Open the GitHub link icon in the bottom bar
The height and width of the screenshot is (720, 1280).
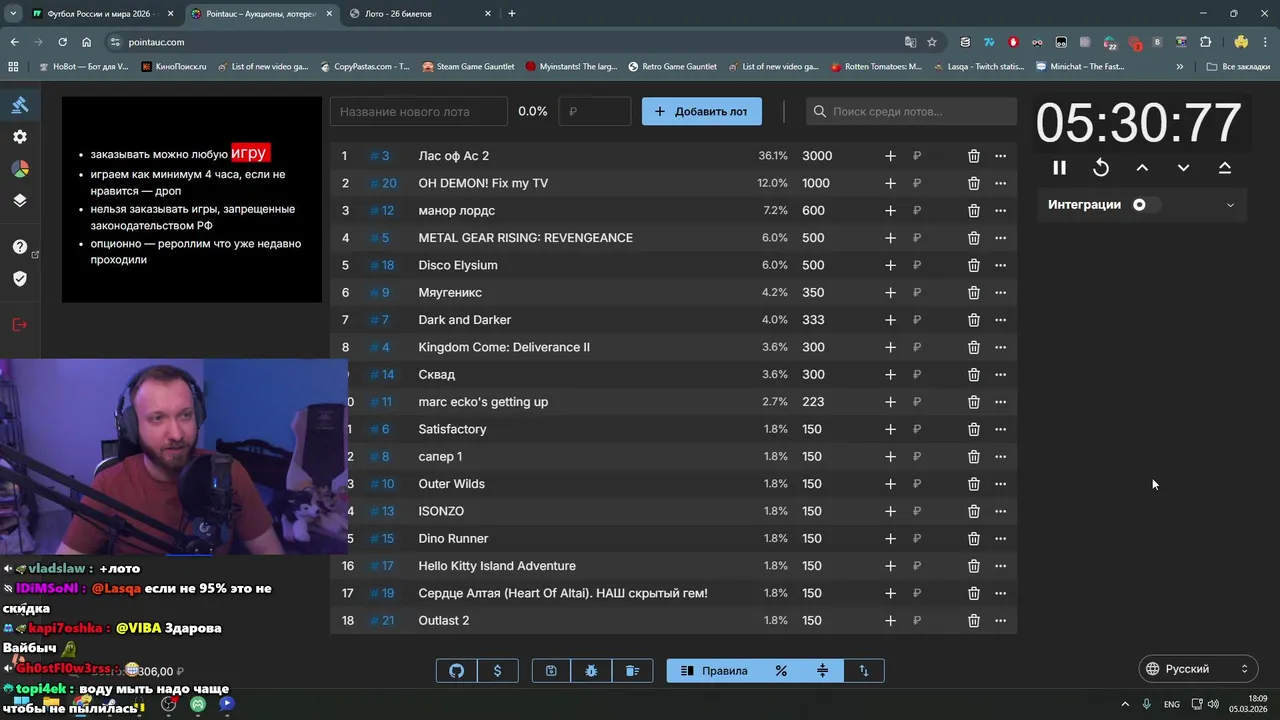pos(457,671)
